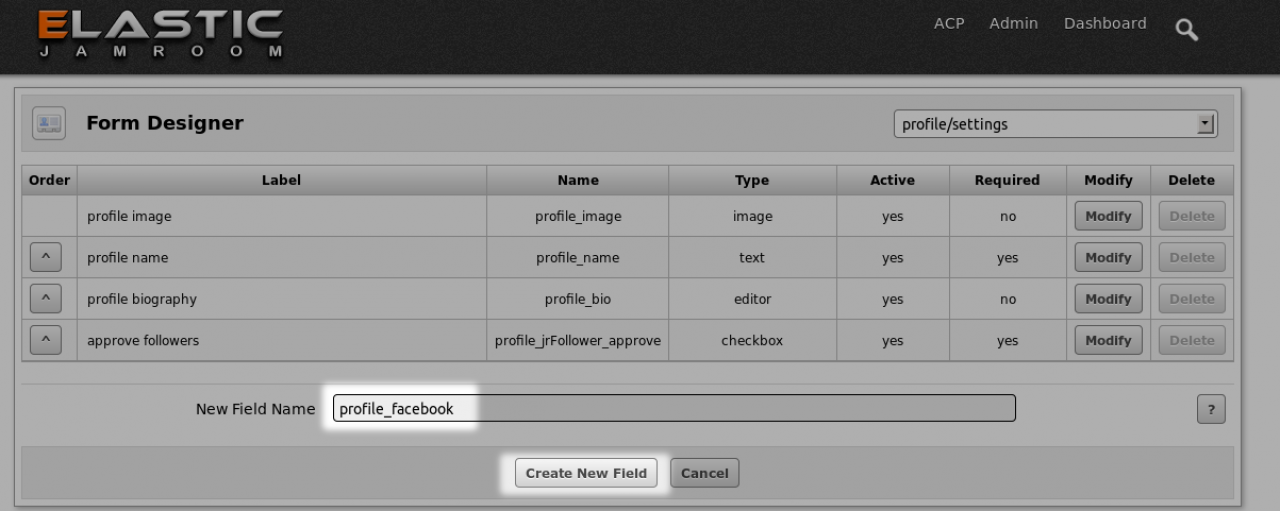Click the Order column header
This screenshot has width=1280, height=511.
pyautogui.click(x=49, y=180)
